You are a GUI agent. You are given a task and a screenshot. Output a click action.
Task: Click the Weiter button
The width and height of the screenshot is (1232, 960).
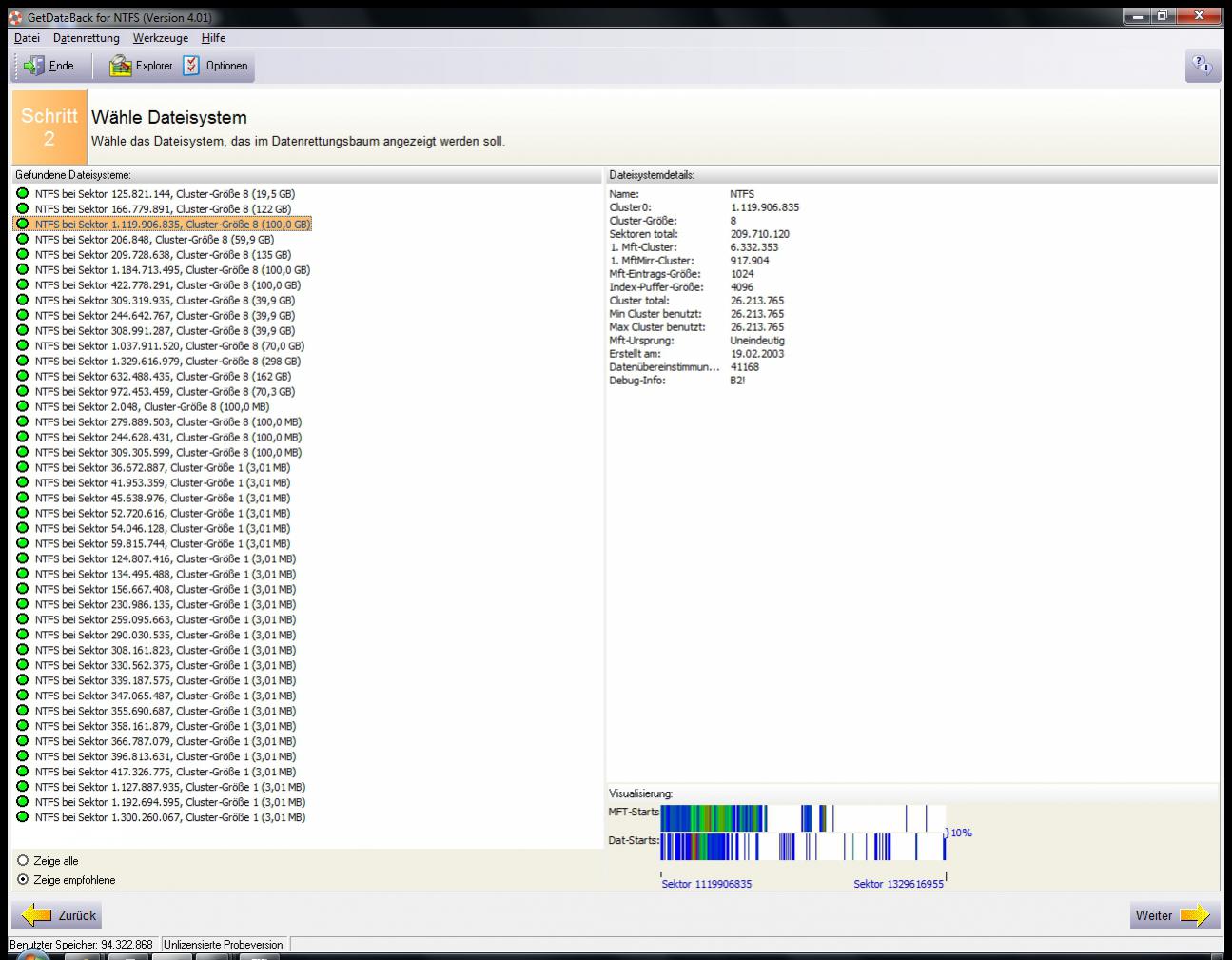(1174, 915)
